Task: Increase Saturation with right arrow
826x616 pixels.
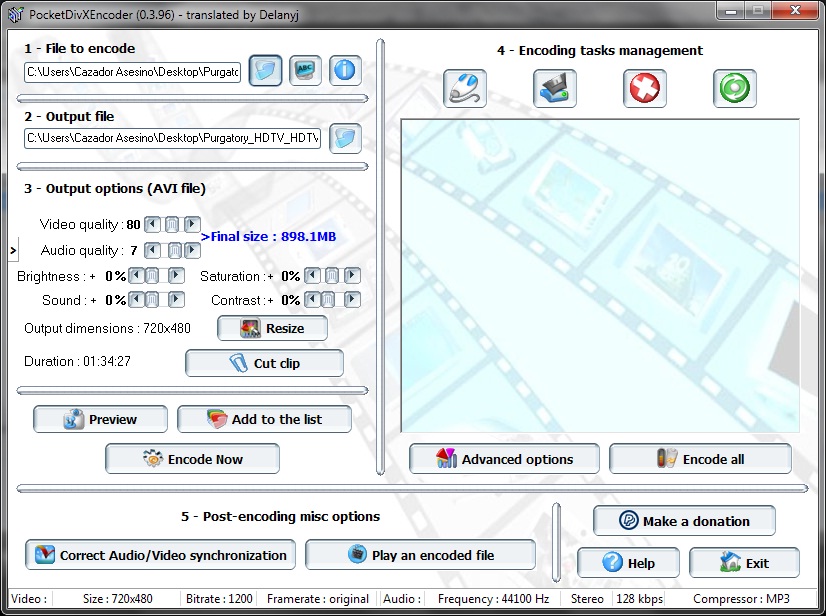Action: coord(352,275)
